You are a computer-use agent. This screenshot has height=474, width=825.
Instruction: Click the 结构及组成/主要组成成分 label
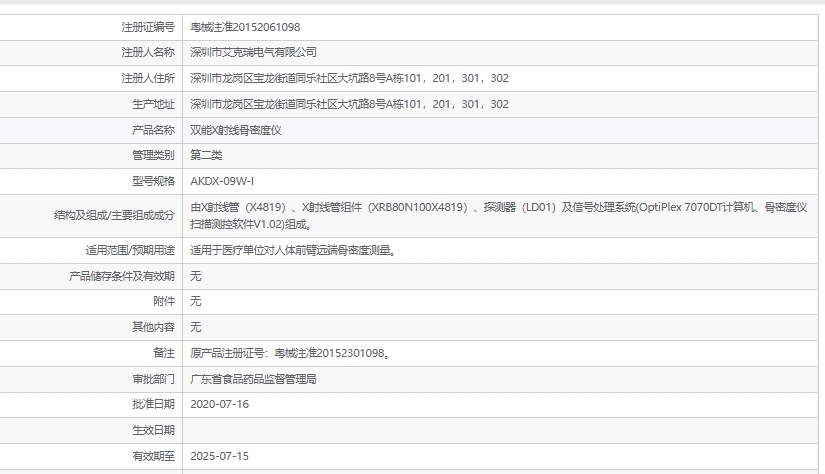114,215
